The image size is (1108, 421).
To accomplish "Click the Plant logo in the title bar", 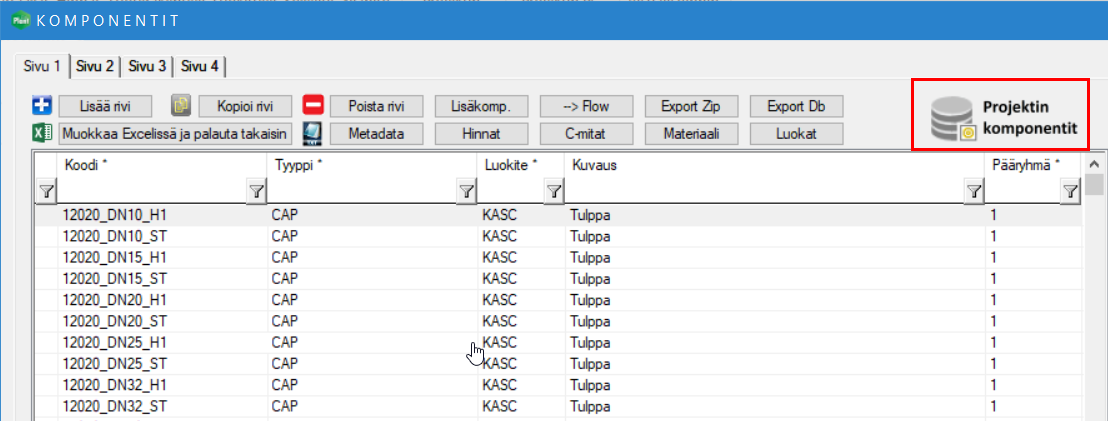I will coord(21,20).
